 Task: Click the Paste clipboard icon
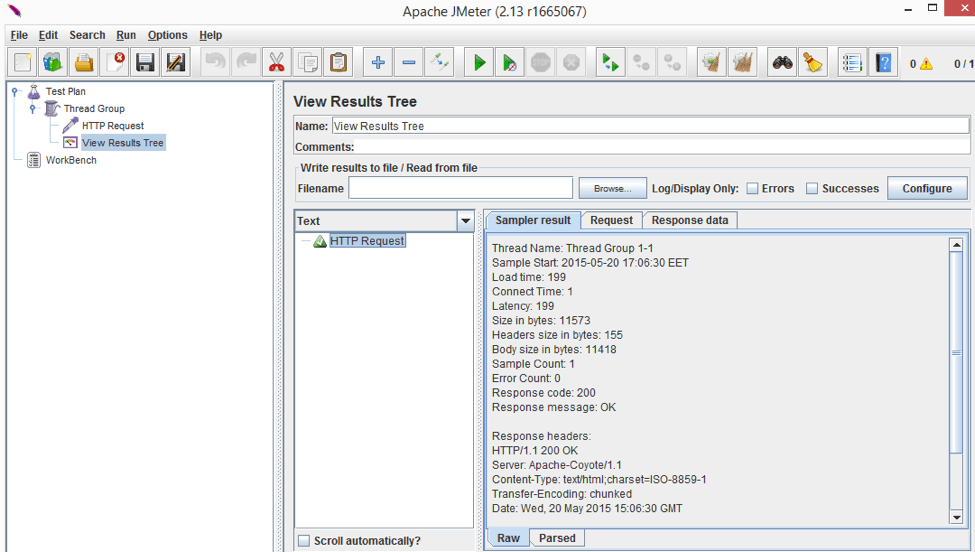pos(338,62)
